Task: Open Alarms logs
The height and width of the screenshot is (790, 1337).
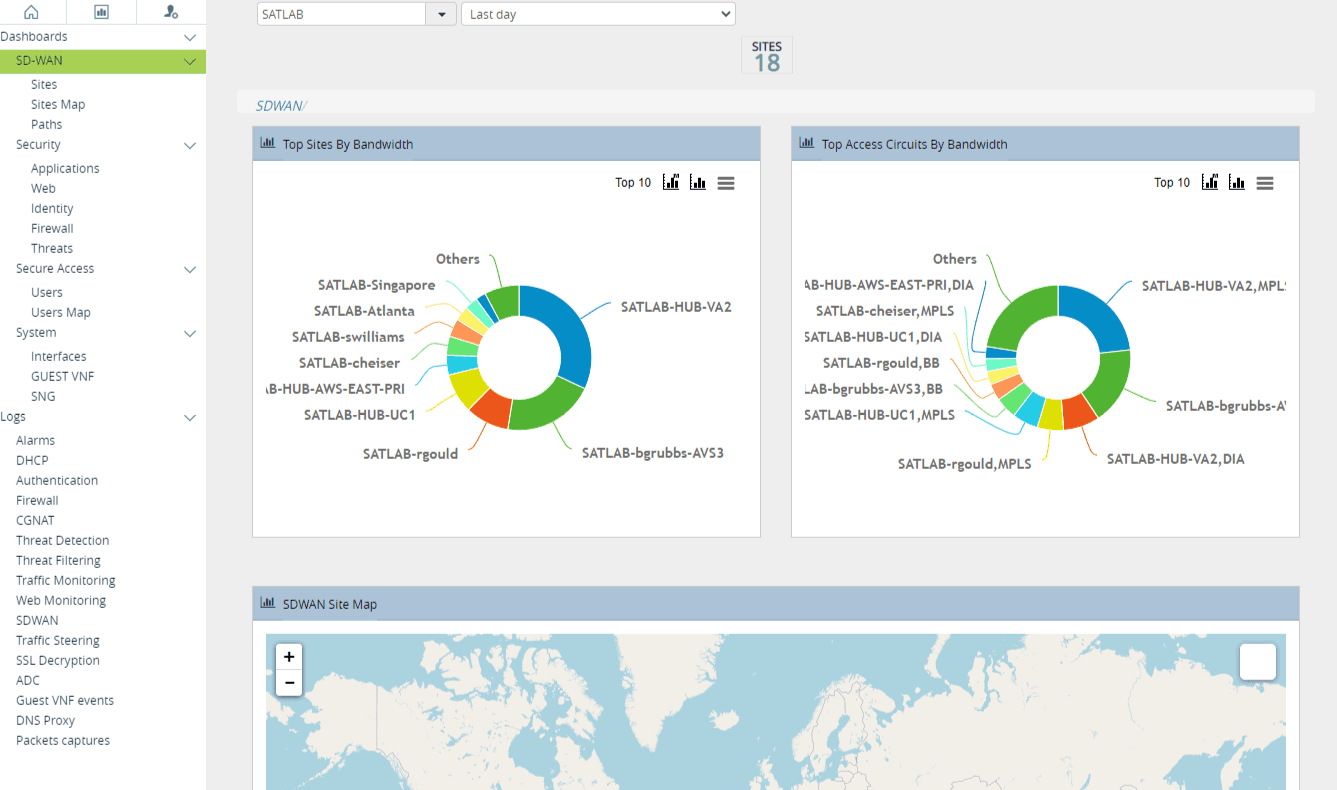Action: coord(36,440)
